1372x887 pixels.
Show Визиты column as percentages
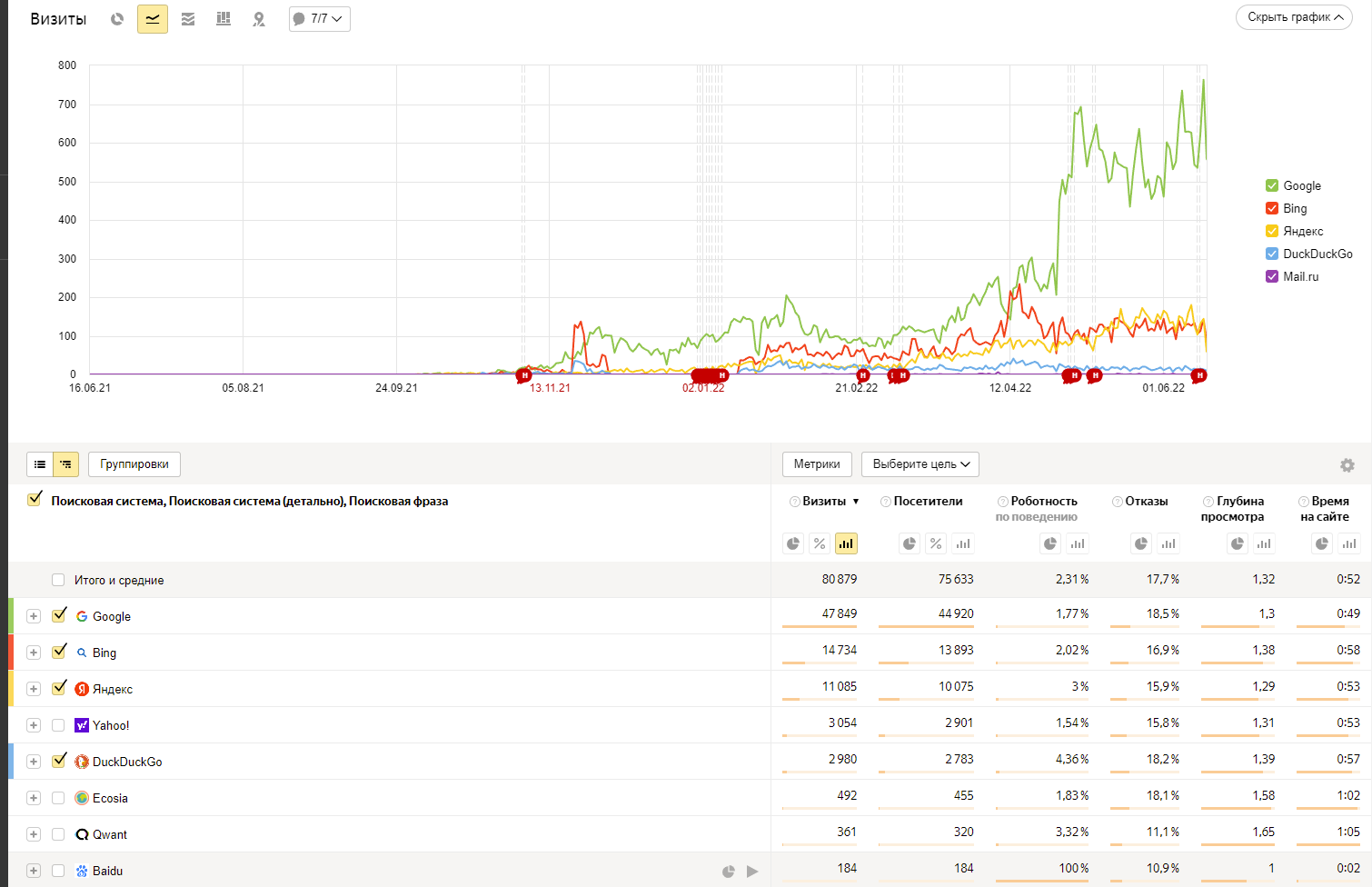(820, 543)
